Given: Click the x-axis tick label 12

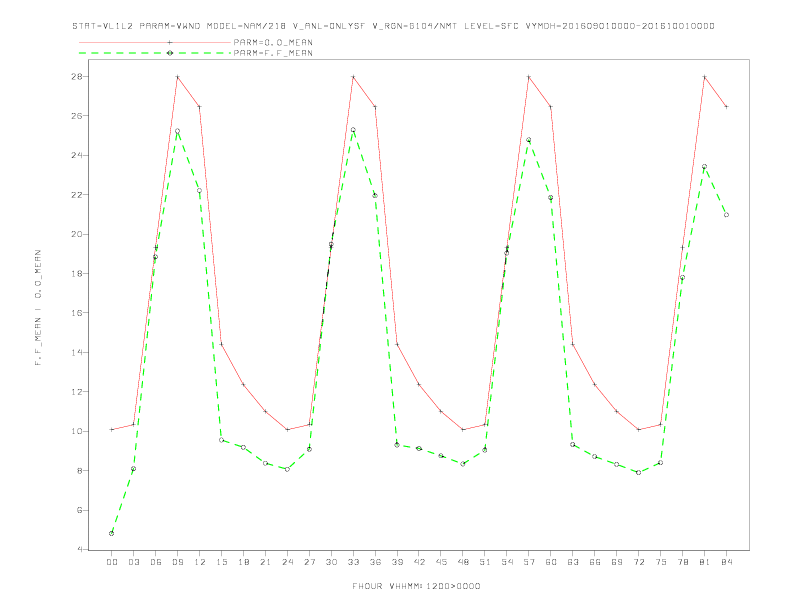Looking at the screenshot, I should 200,562.
